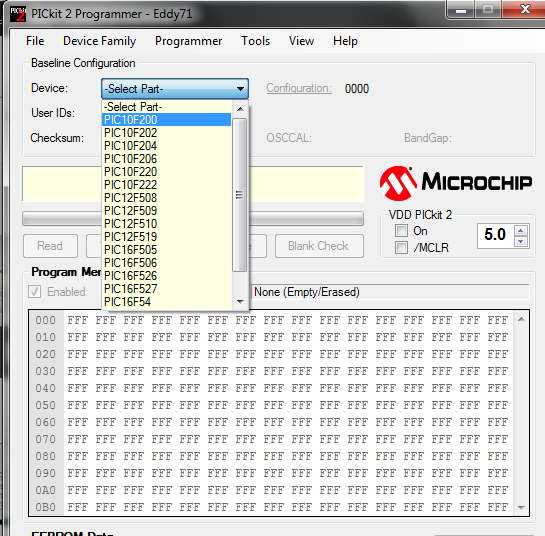Viewport: 545px width, 536px height.
Task: Click the progress bar
Action: 193,219
